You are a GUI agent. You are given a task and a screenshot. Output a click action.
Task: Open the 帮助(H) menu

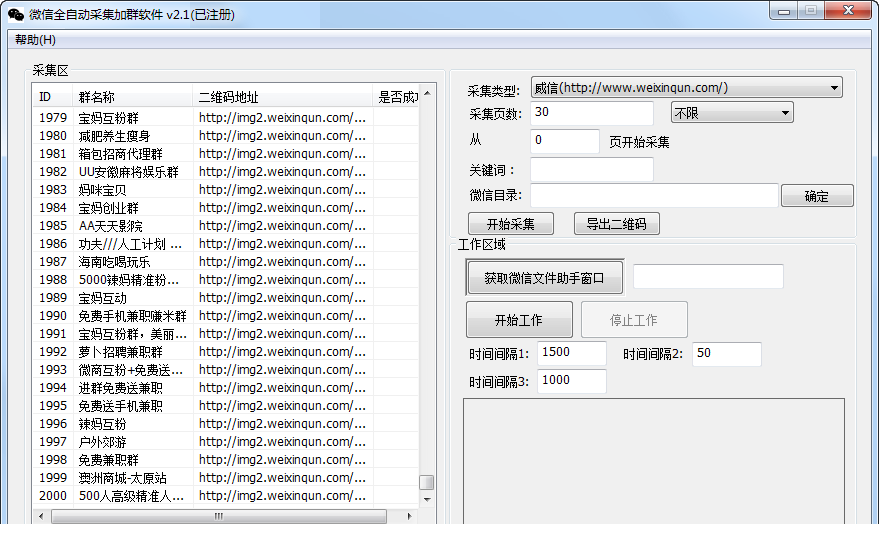click(x=35, y=40)
